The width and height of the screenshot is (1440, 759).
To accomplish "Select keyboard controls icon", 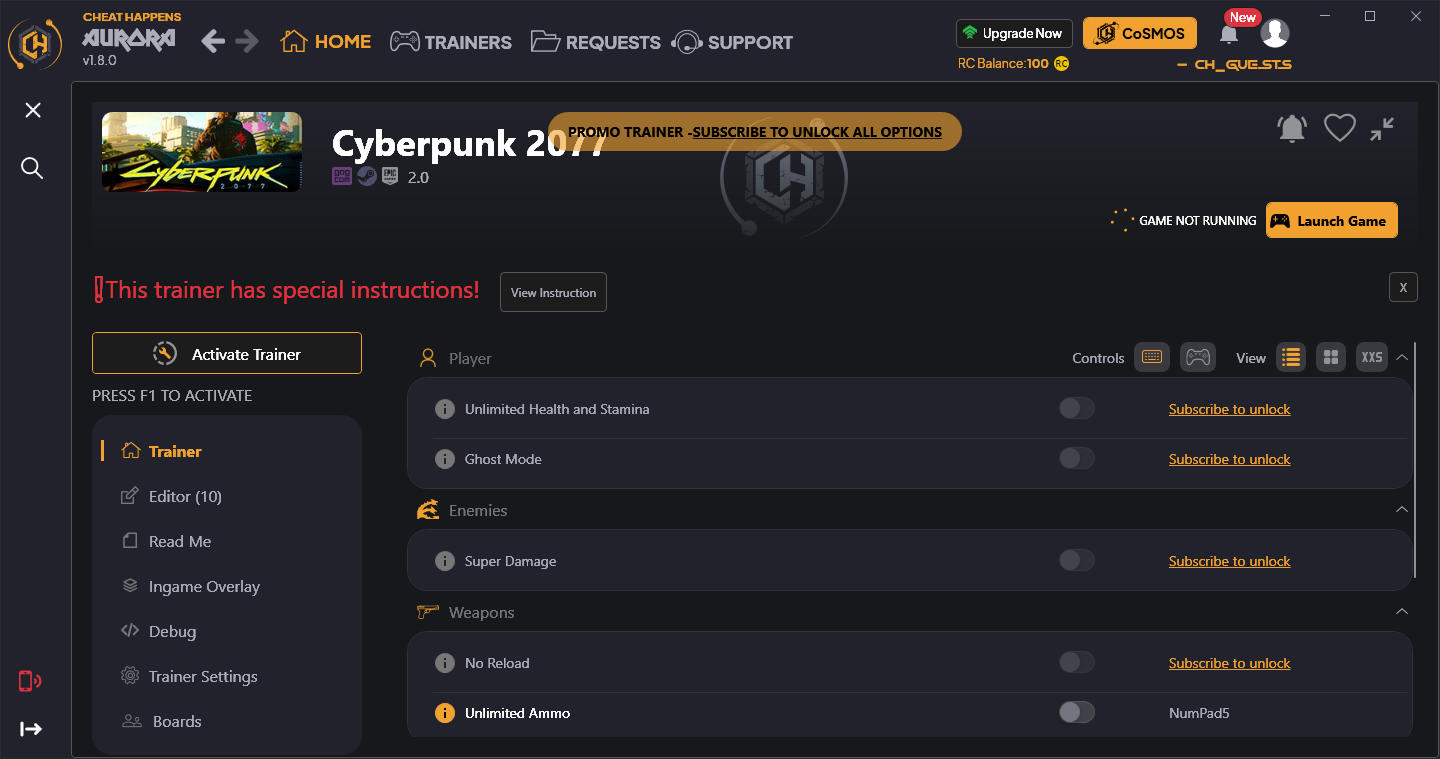I will coord(1151,357).
